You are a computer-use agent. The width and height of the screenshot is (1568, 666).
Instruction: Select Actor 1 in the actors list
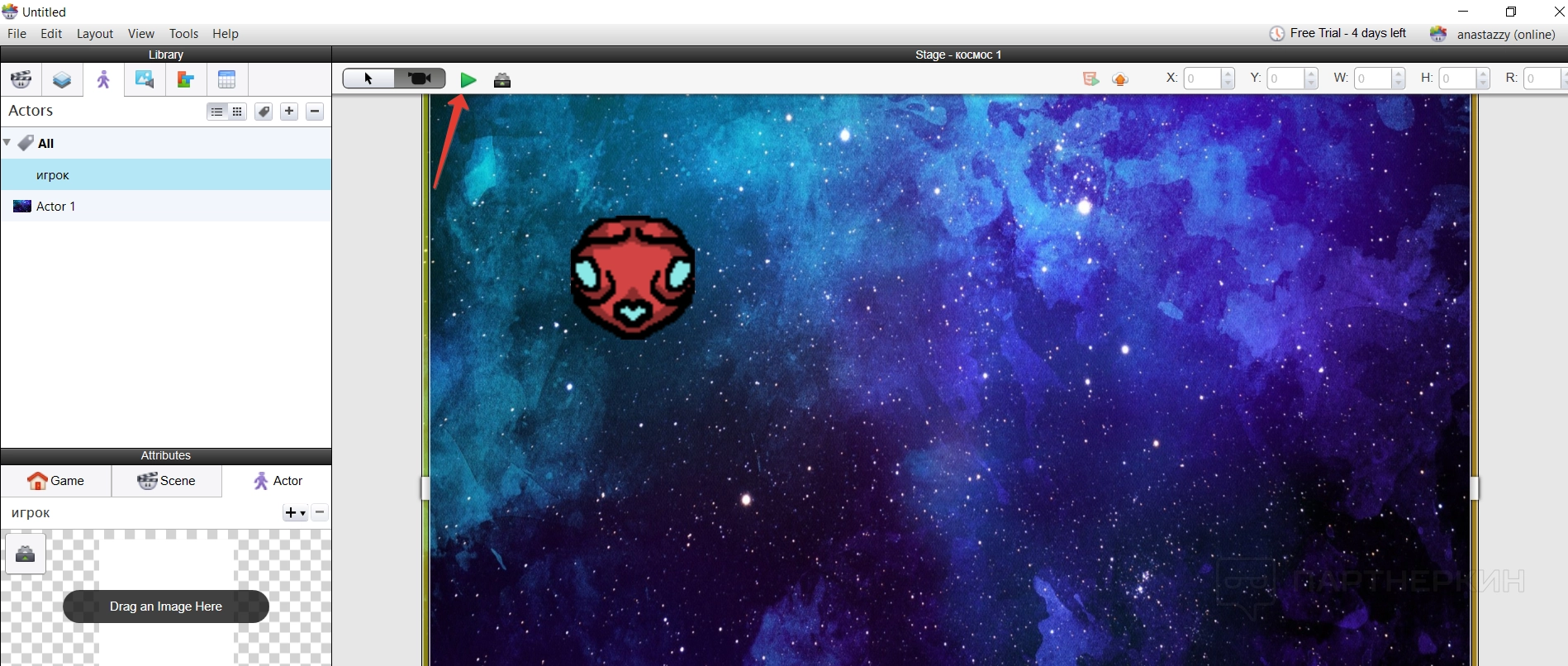coord(166,206)
